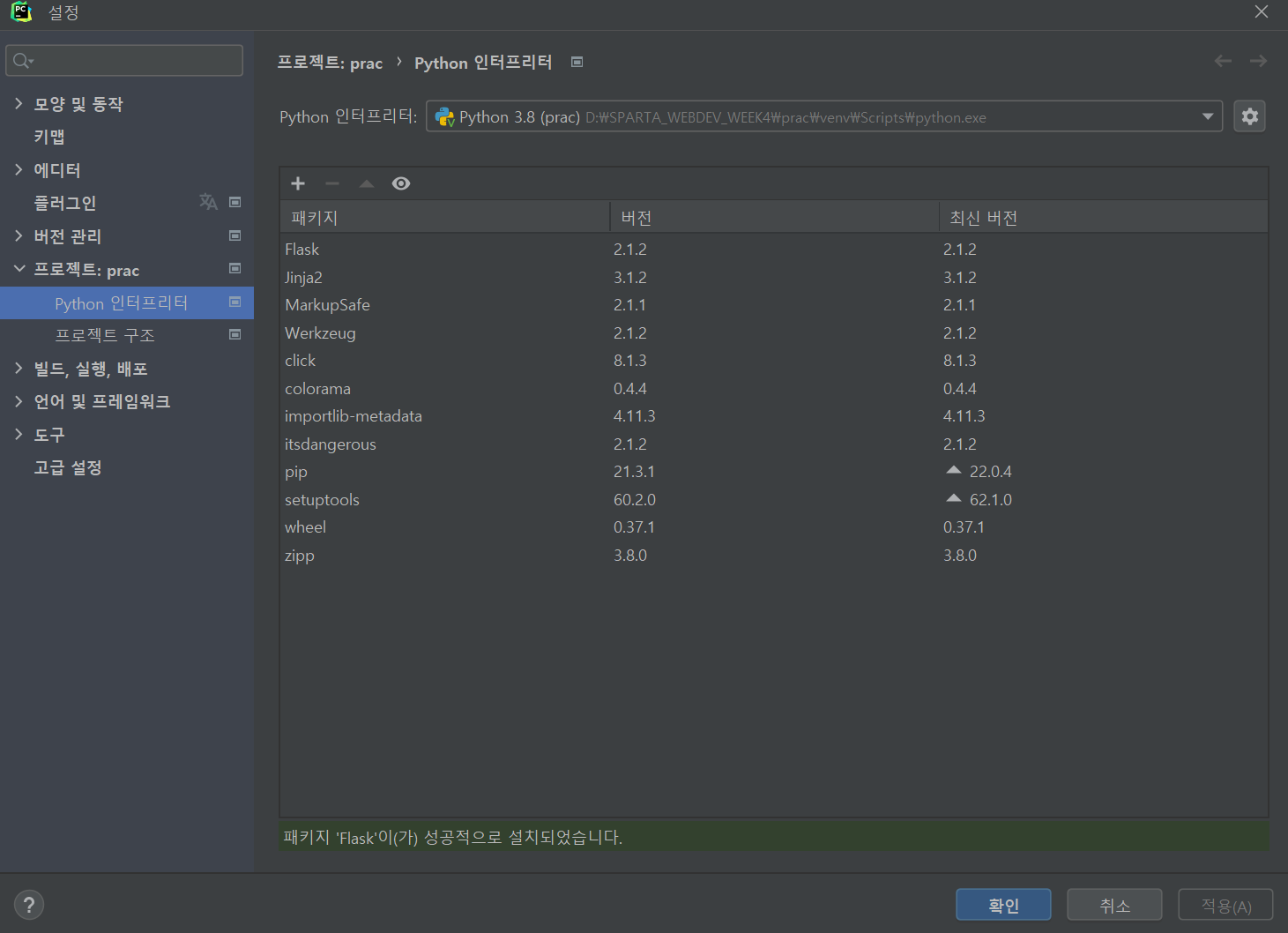This screenshot has height=933, width=1288.
Task: Expand the 모양 및 동작 section
Action: click(x=19, y=103)
